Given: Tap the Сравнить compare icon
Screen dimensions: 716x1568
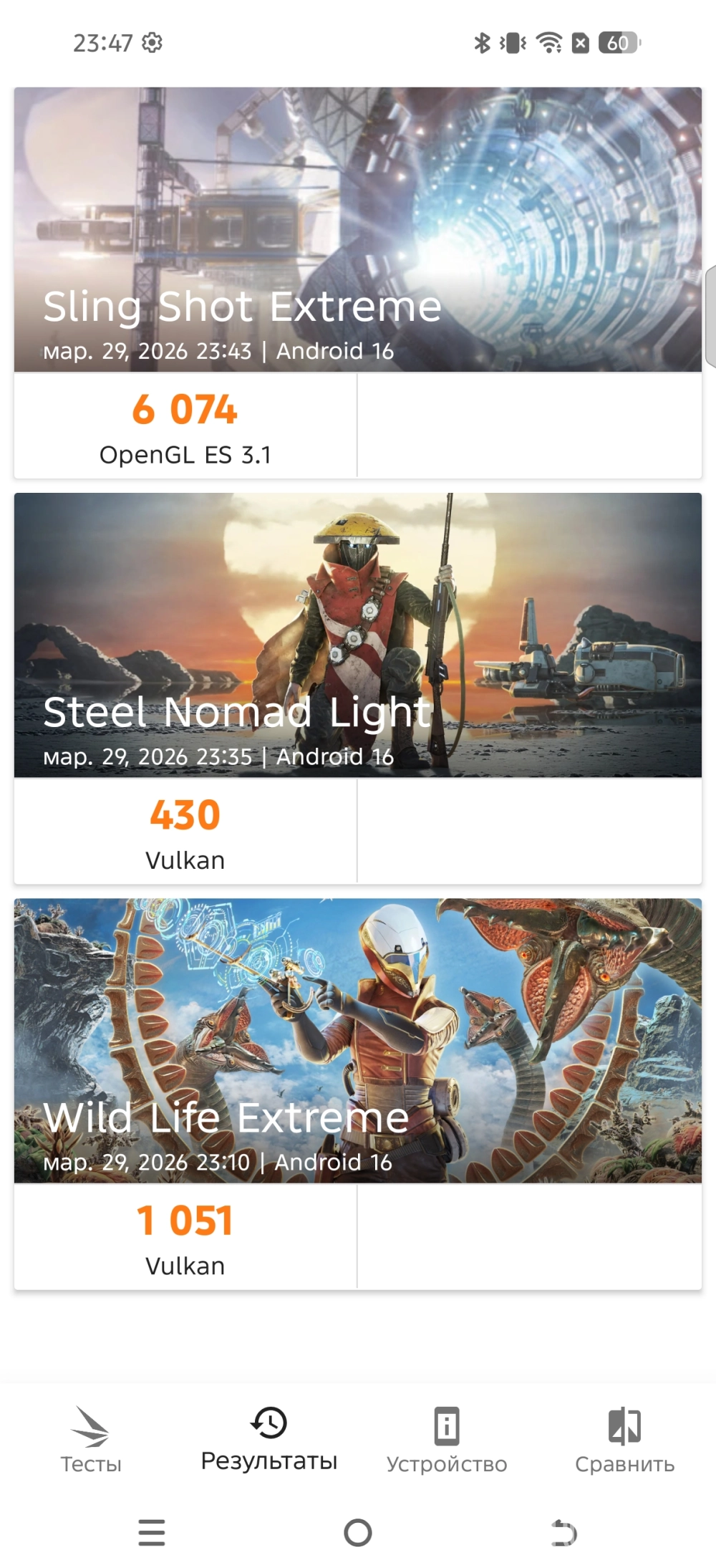Looking at the screenshot, I should click(x=624, y=1425).
